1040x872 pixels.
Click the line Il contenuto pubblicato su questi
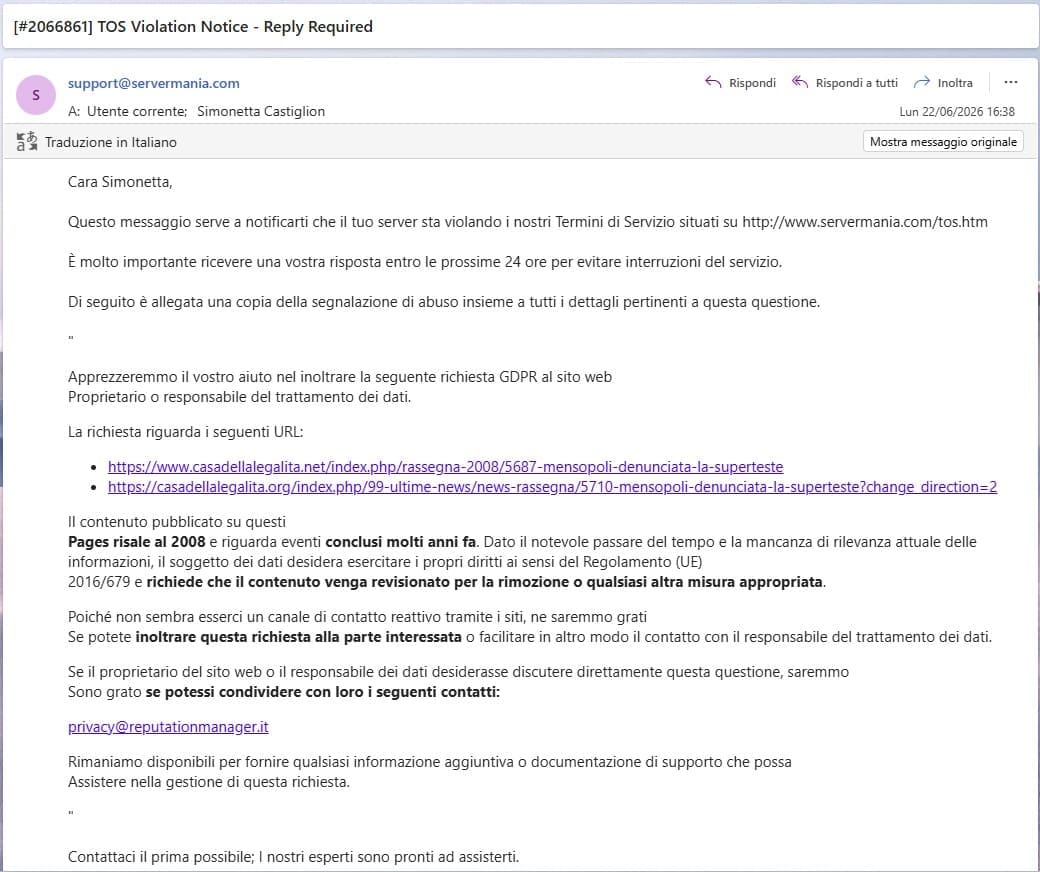(176, 522)
